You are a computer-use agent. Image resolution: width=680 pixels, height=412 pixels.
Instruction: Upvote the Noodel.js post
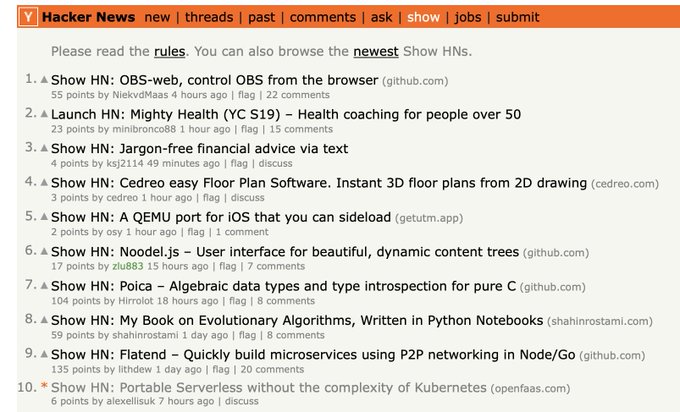pyautogui.click(x=44, y=251)
